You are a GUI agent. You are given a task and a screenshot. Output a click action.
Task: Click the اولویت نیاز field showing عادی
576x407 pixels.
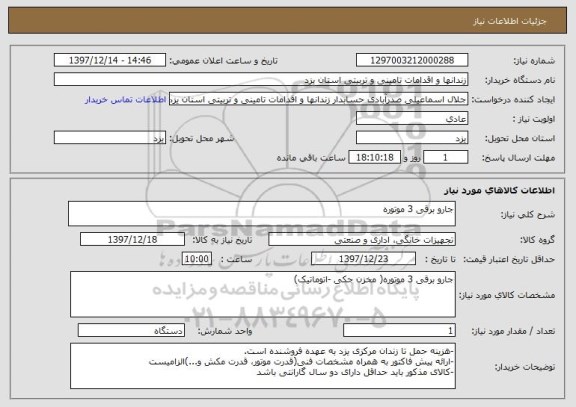click(x=412, y=119)
